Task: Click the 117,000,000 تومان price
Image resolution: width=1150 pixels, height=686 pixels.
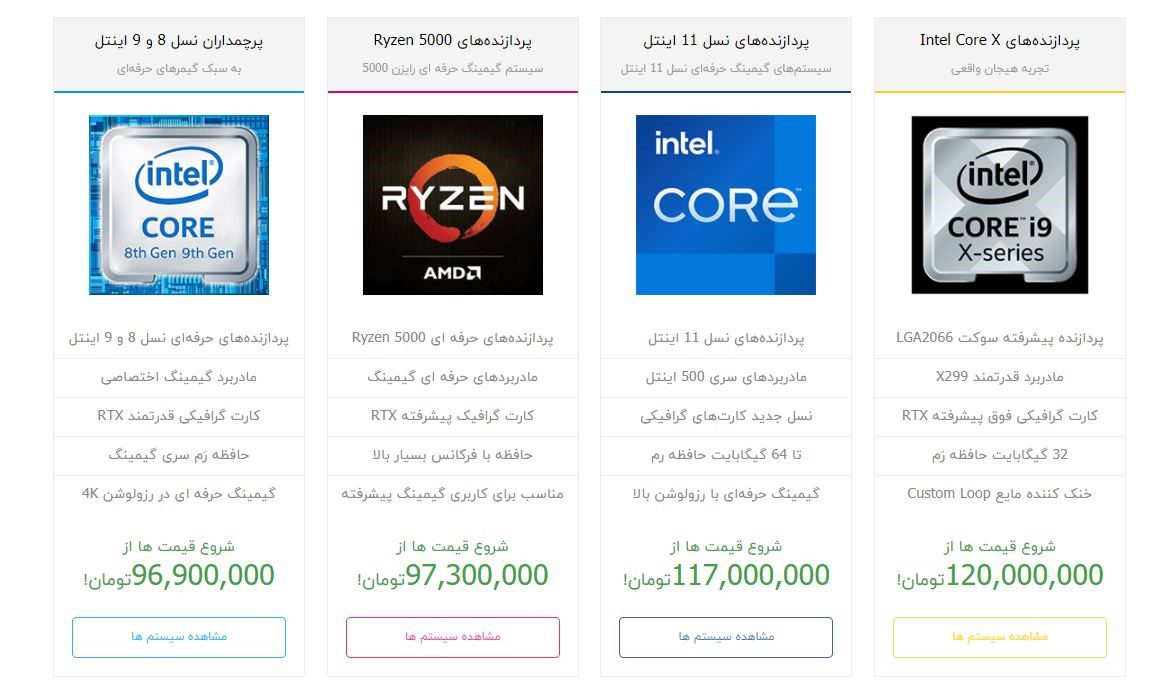Action: [726, 575]
